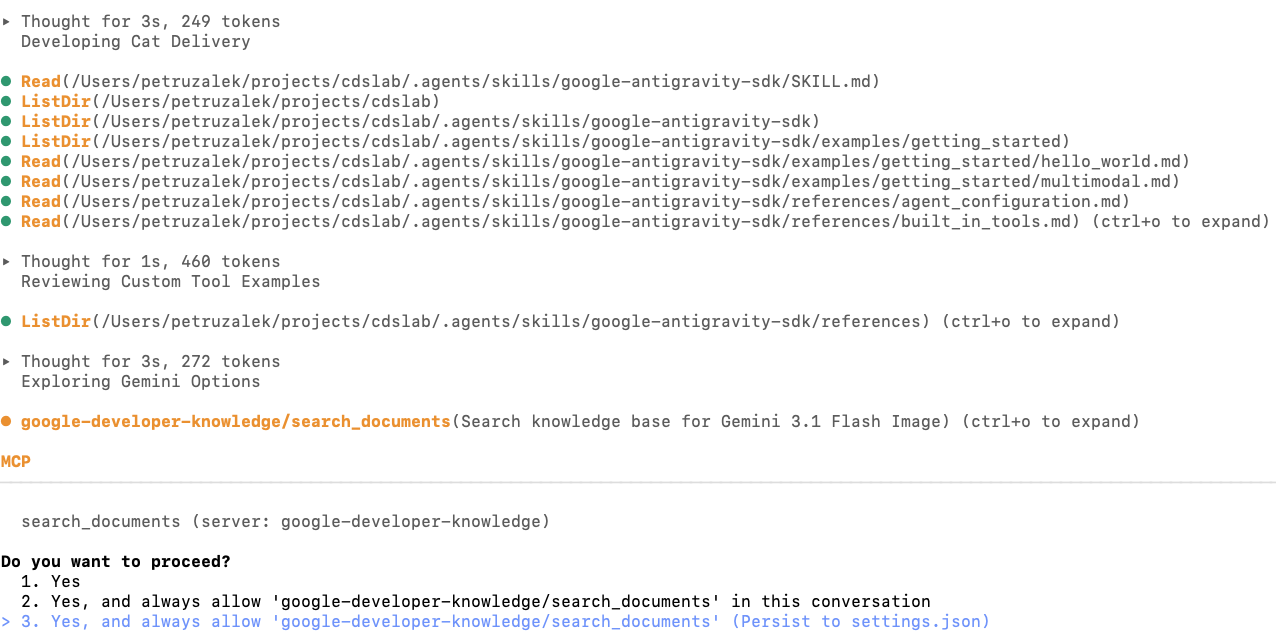Click the green dot beside Read agent_configuration.md

[6, 201]
